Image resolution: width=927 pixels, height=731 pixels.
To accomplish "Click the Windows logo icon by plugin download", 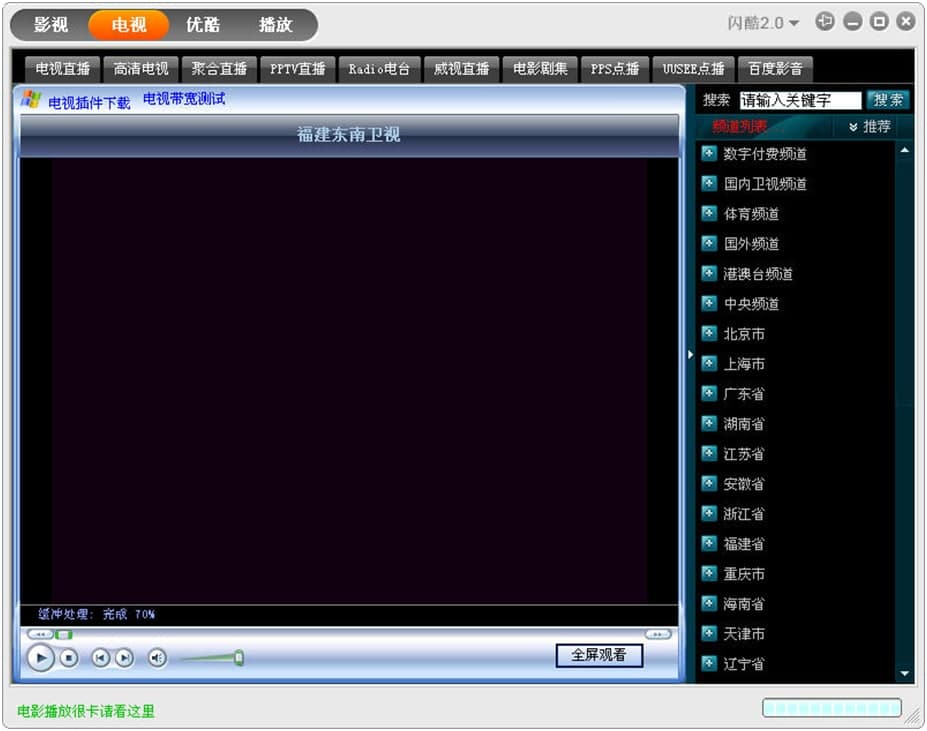I will [x=31, y=99].
